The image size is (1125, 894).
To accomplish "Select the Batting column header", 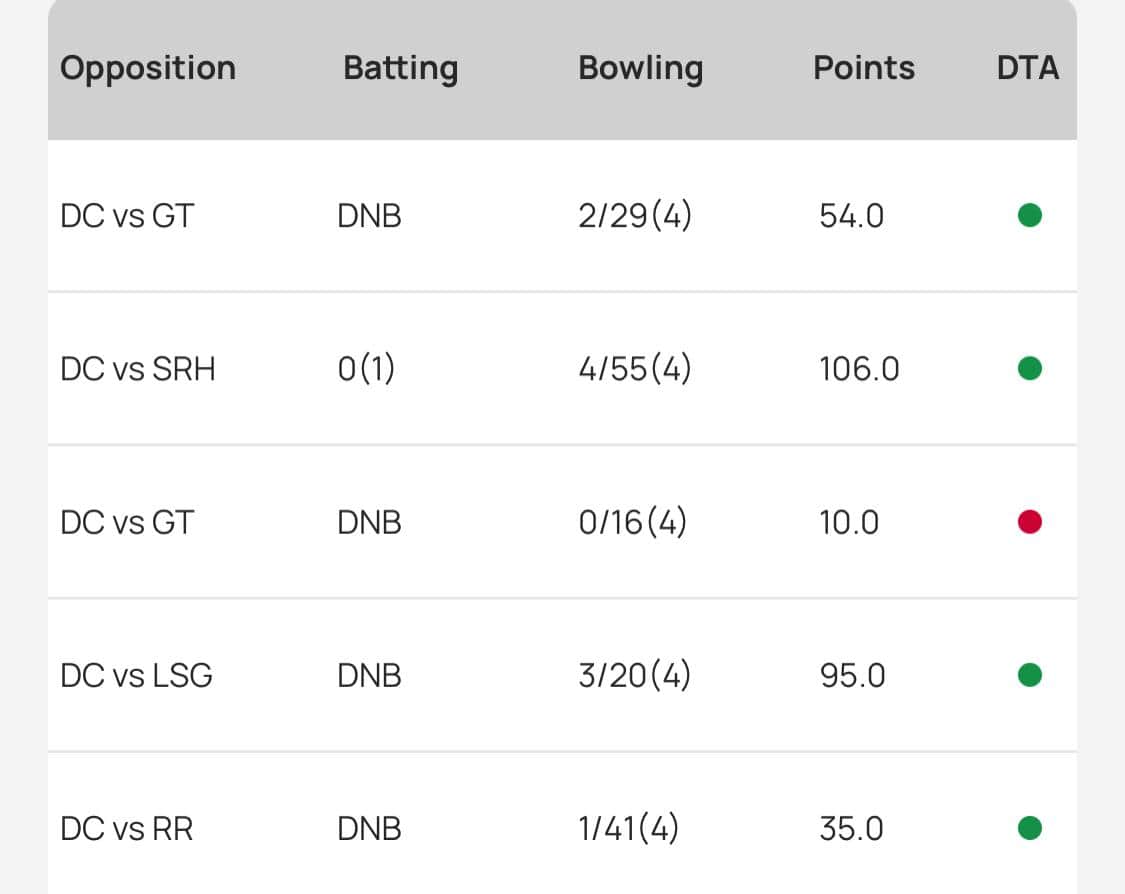I will tap(400, 68).
